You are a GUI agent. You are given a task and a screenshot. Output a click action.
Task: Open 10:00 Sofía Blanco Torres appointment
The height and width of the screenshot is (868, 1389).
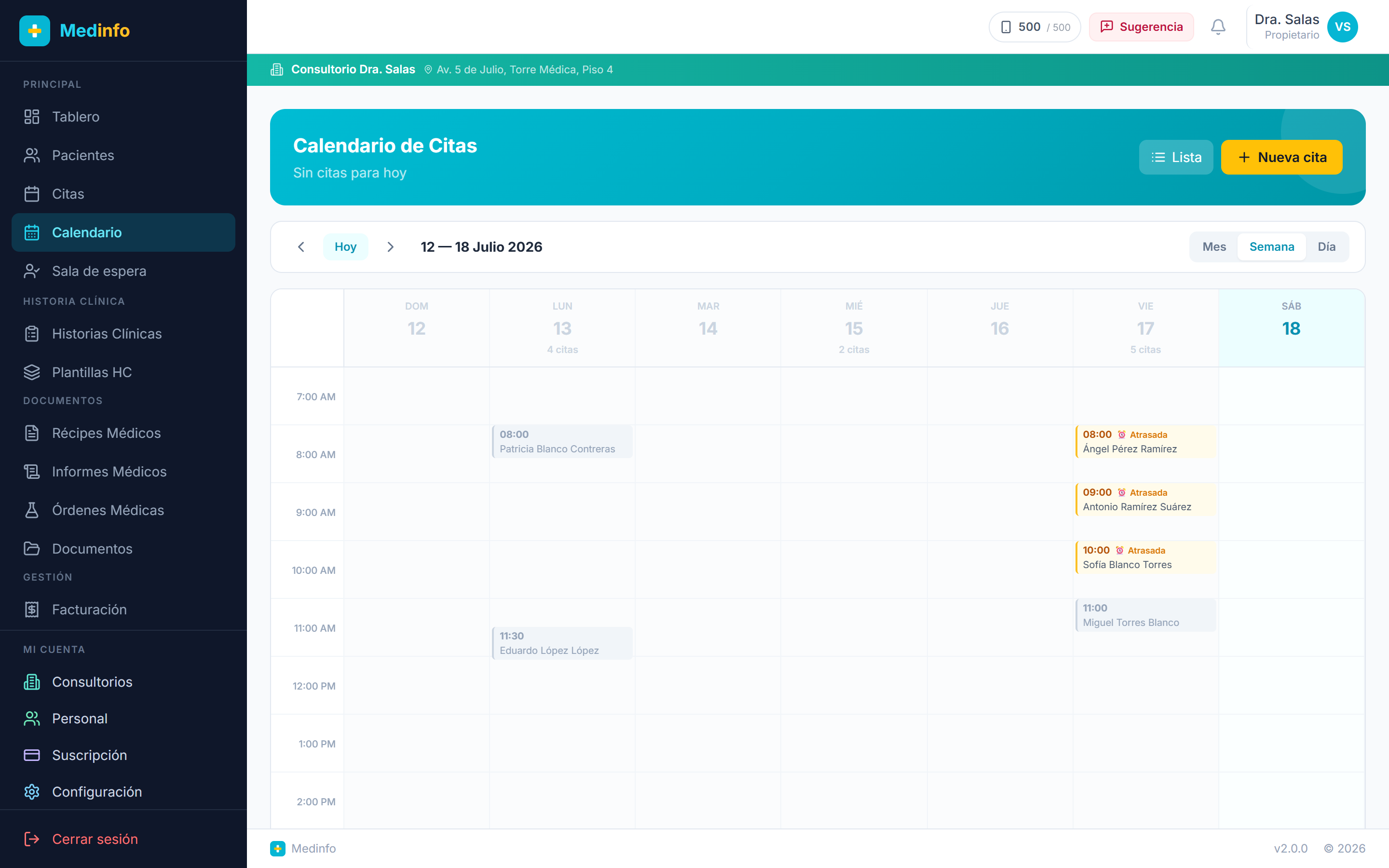tap(1145, 557)
